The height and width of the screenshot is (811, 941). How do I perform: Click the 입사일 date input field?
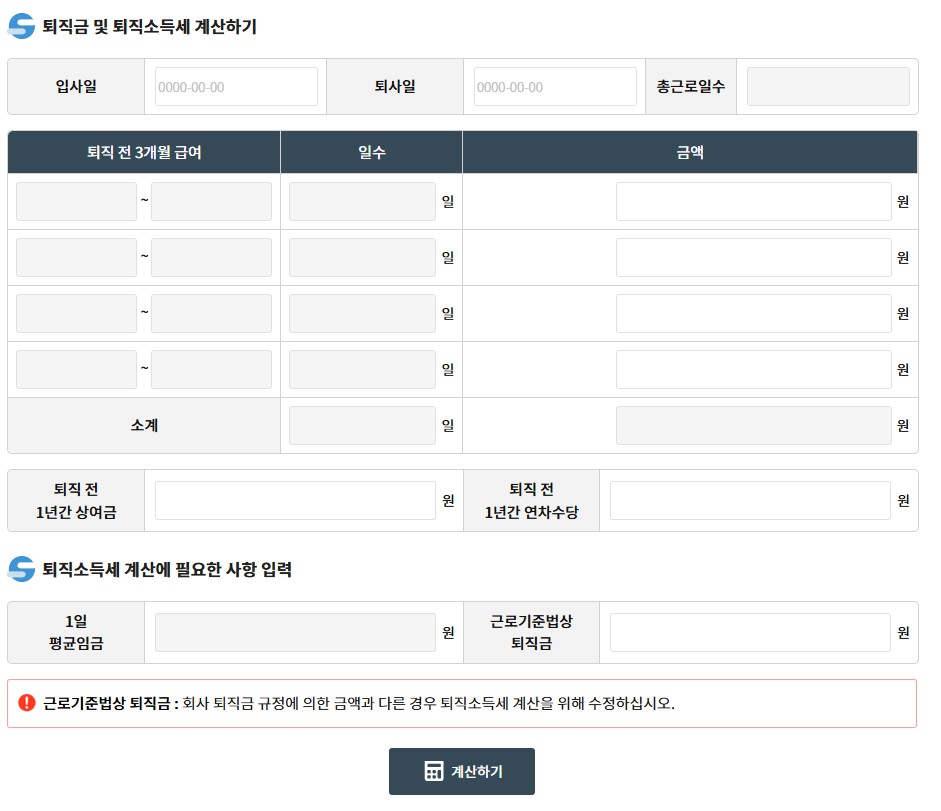coord(236,86)
